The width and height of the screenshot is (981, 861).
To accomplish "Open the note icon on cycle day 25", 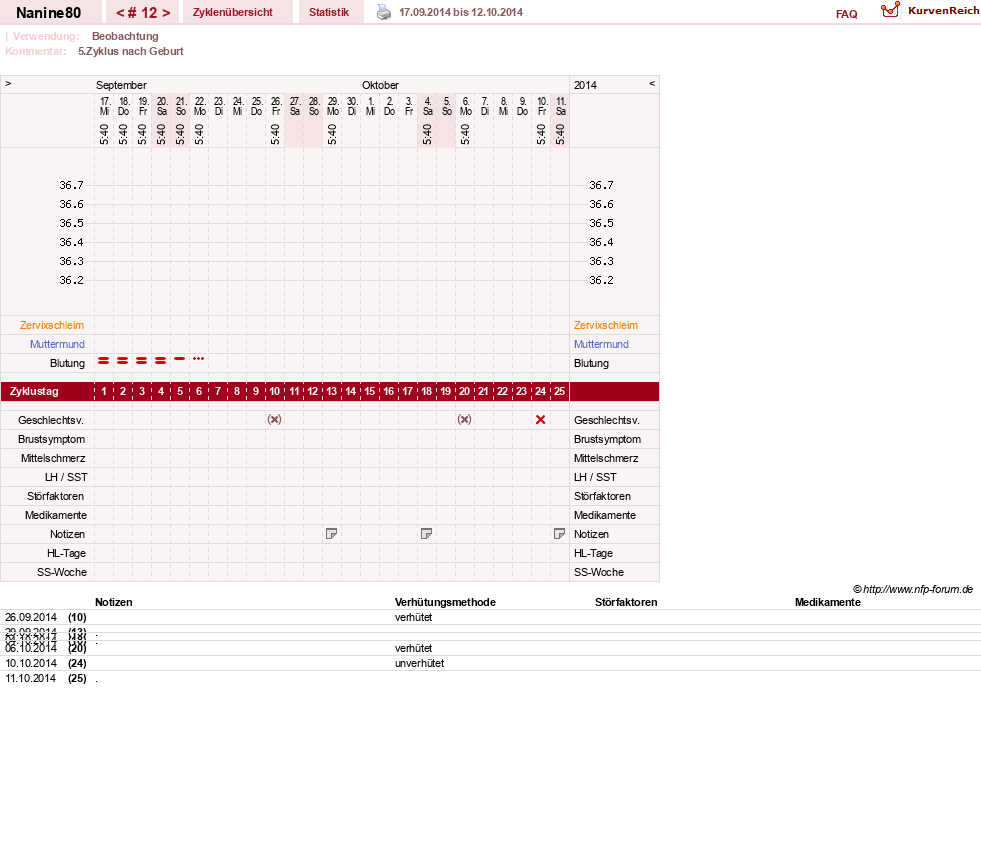I will point(559,534).
